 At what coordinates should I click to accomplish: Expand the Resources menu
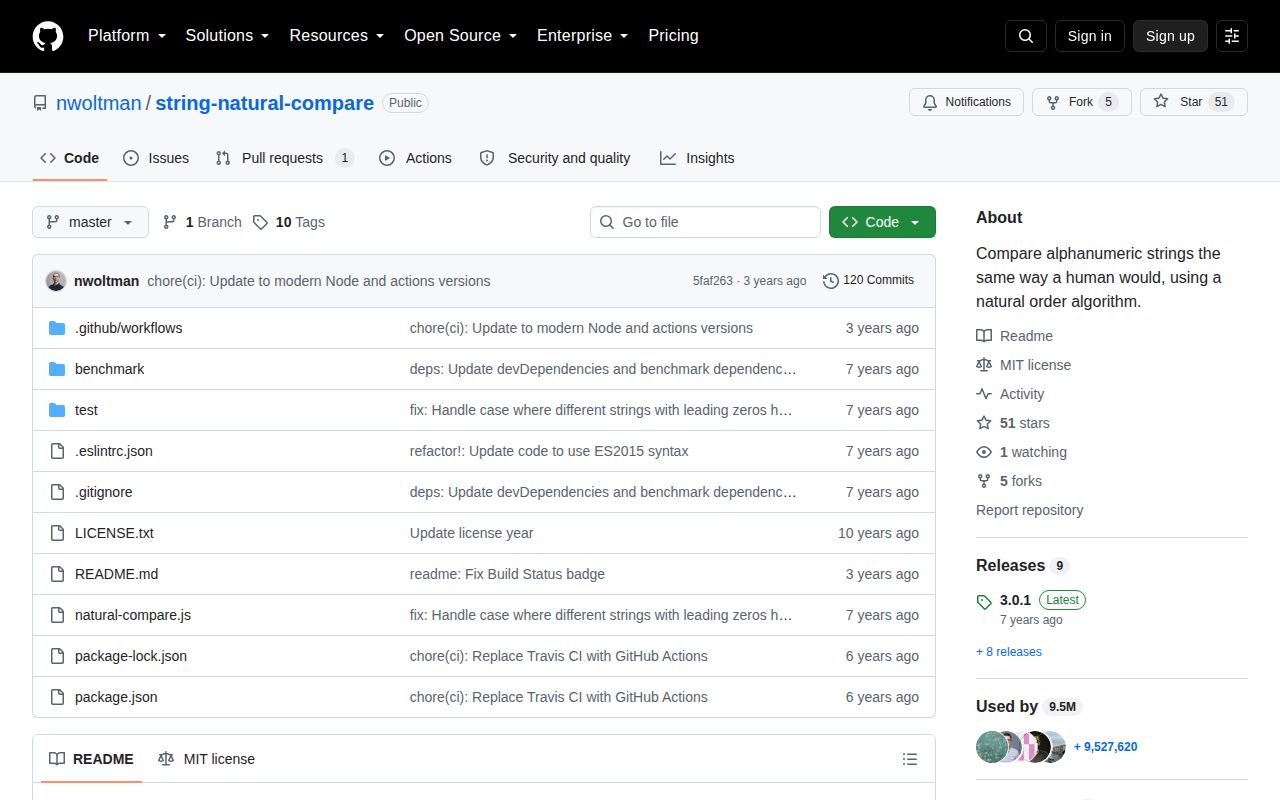pos(337,36)
